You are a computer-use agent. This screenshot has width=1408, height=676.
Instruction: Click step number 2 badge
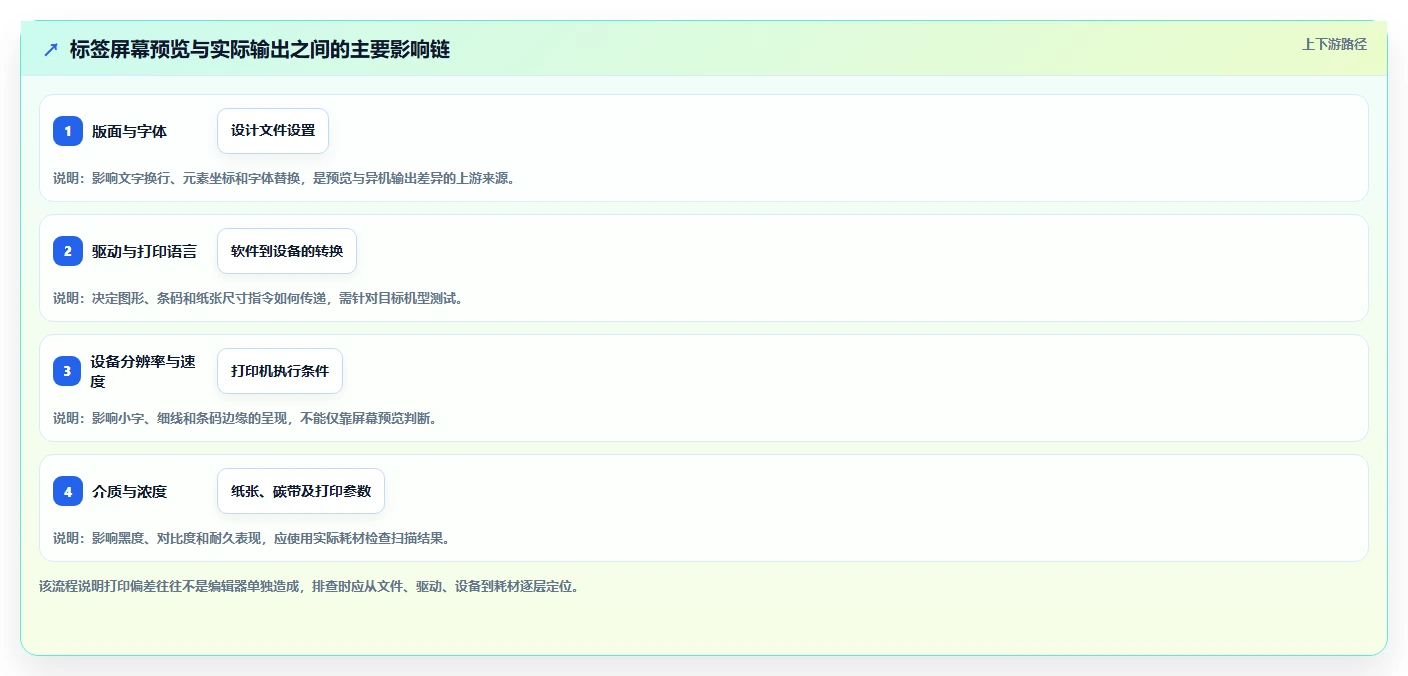[x=68, y=251]
